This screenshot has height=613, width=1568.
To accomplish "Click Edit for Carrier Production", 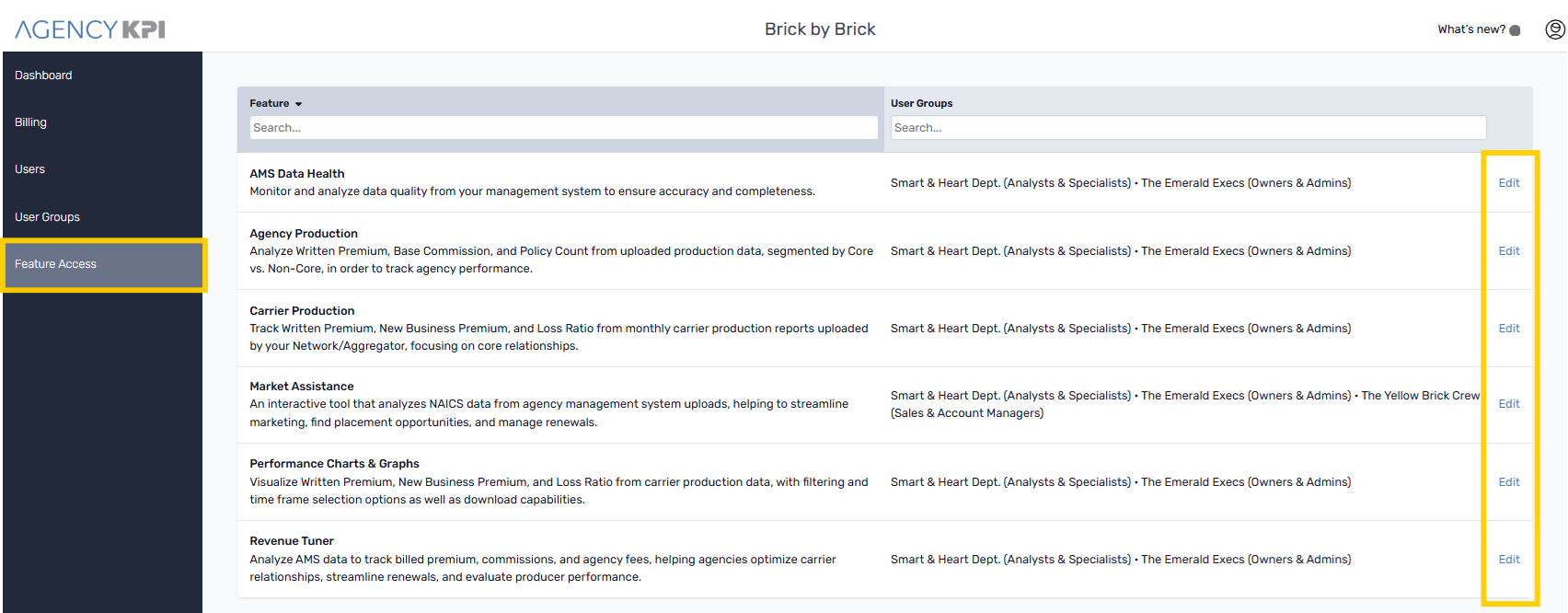I will [1508, 329].
